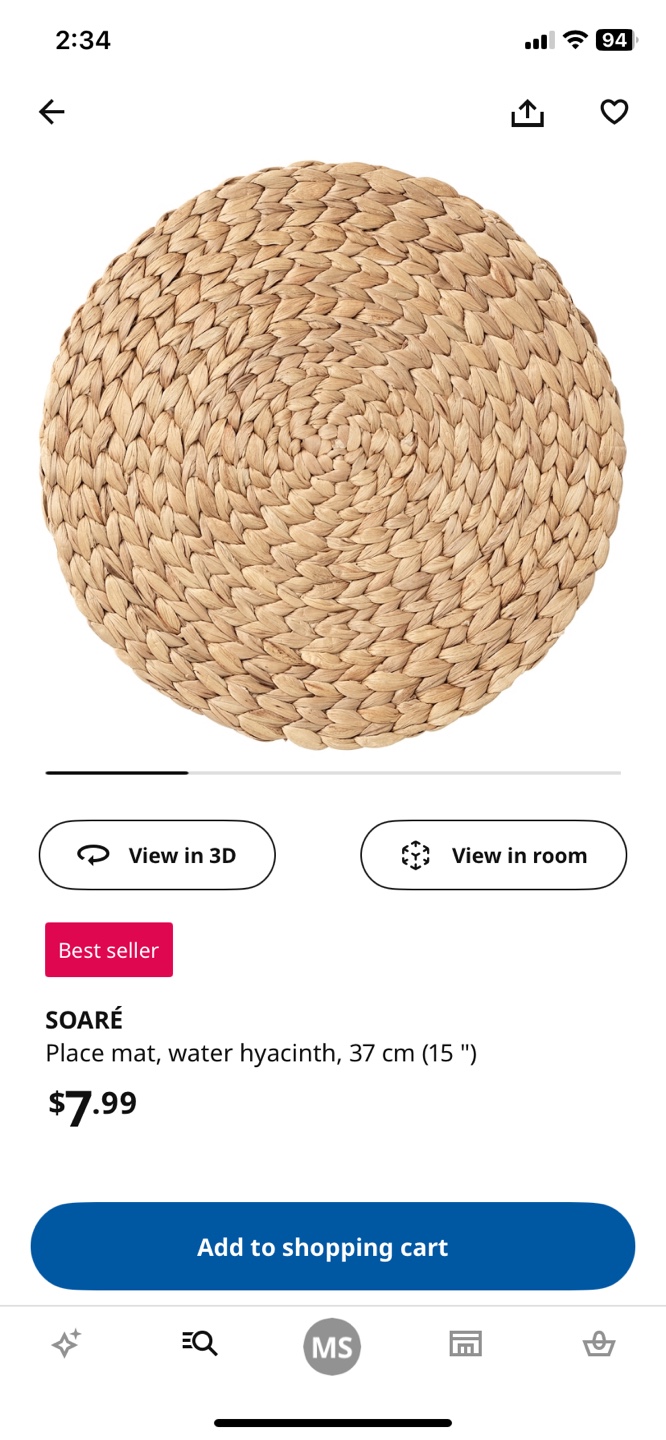Select the store tab icon
Viewport: 666px width, 1440px height.
point(465,1344)
